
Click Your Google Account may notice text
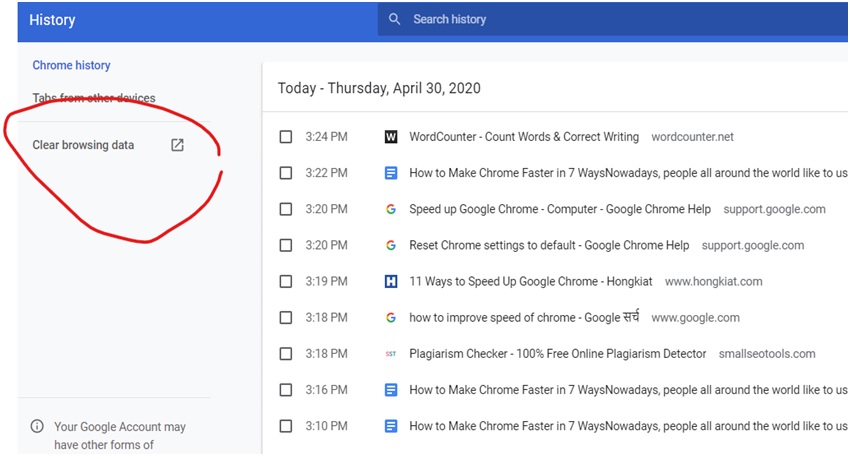click(x=120, y=435)
